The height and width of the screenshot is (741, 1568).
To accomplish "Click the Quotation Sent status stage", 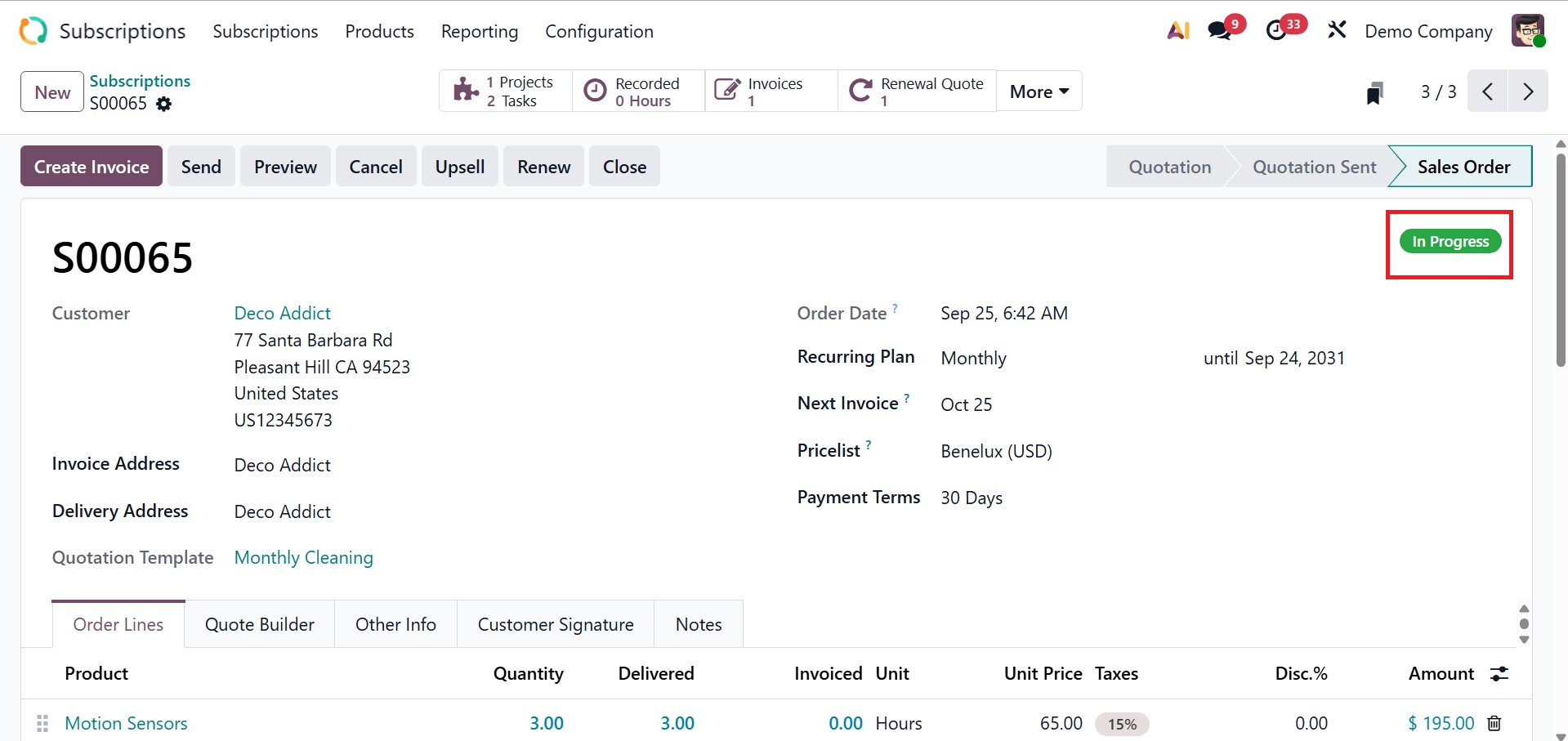I will [1314, 167].
